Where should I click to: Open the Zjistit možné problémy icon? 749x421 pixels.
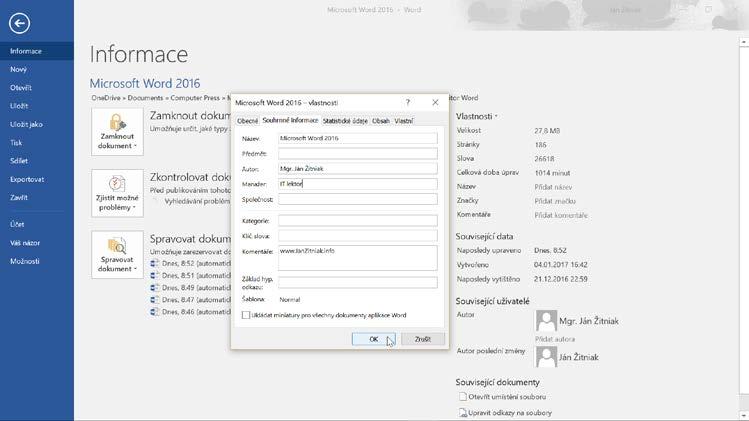117,184
